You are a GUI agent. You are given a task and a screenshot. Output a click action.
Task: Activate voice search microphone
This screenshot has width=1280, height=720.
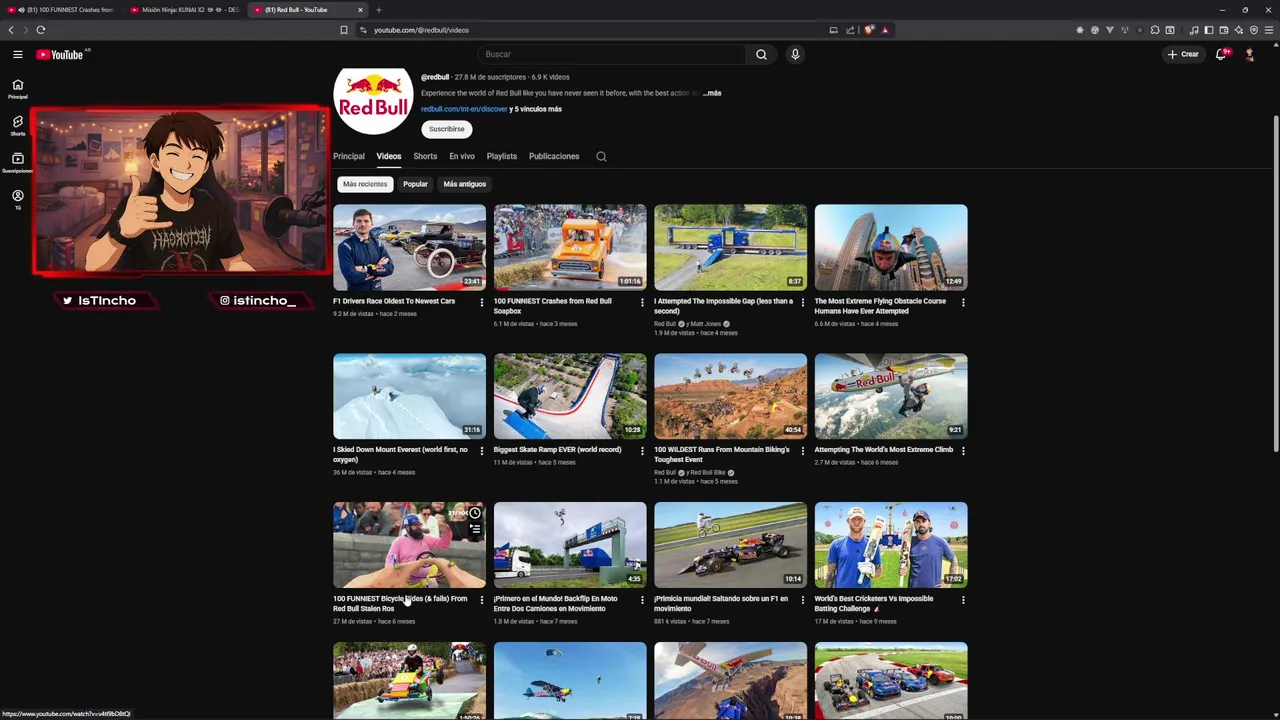tap(795, 54)
